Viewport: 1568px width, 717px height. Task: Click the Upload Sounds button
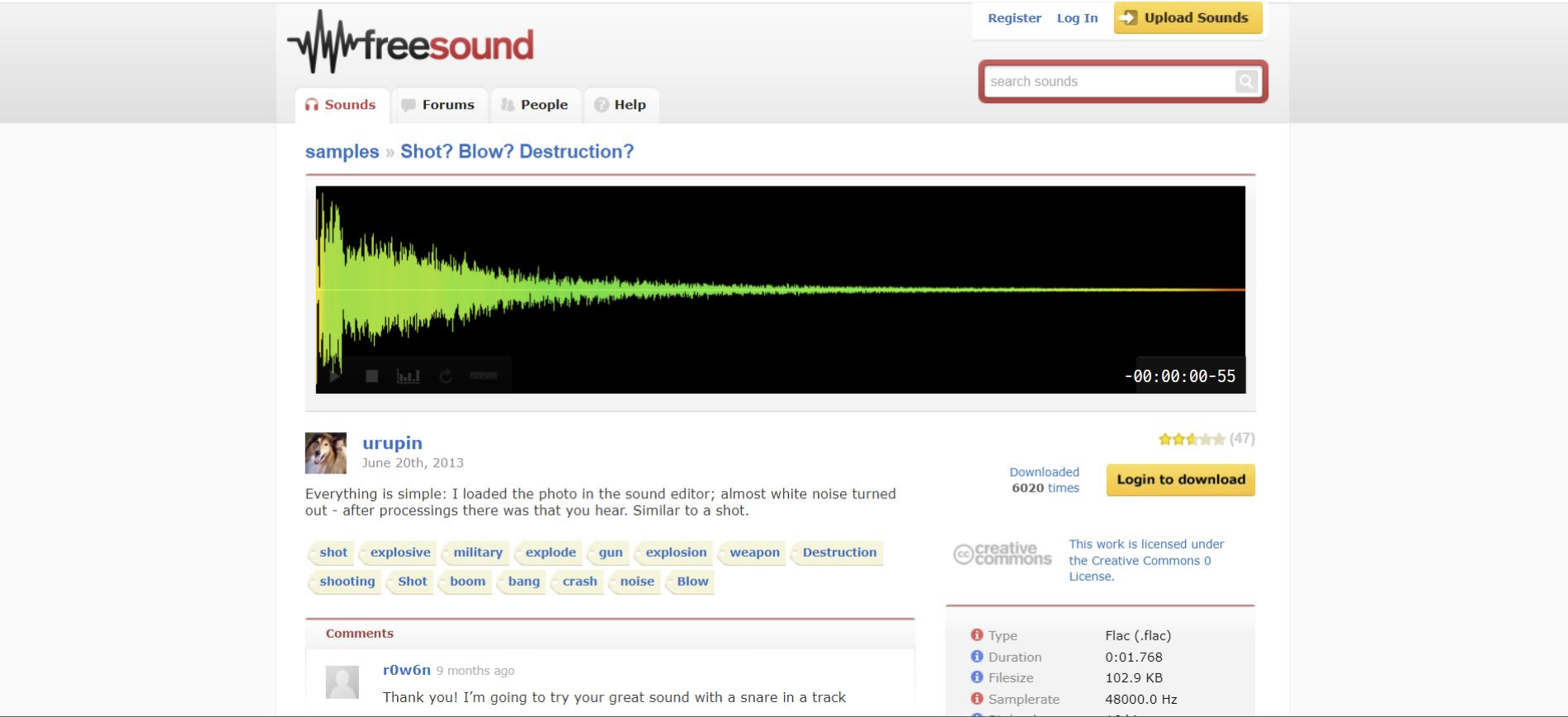[1188, 18]
